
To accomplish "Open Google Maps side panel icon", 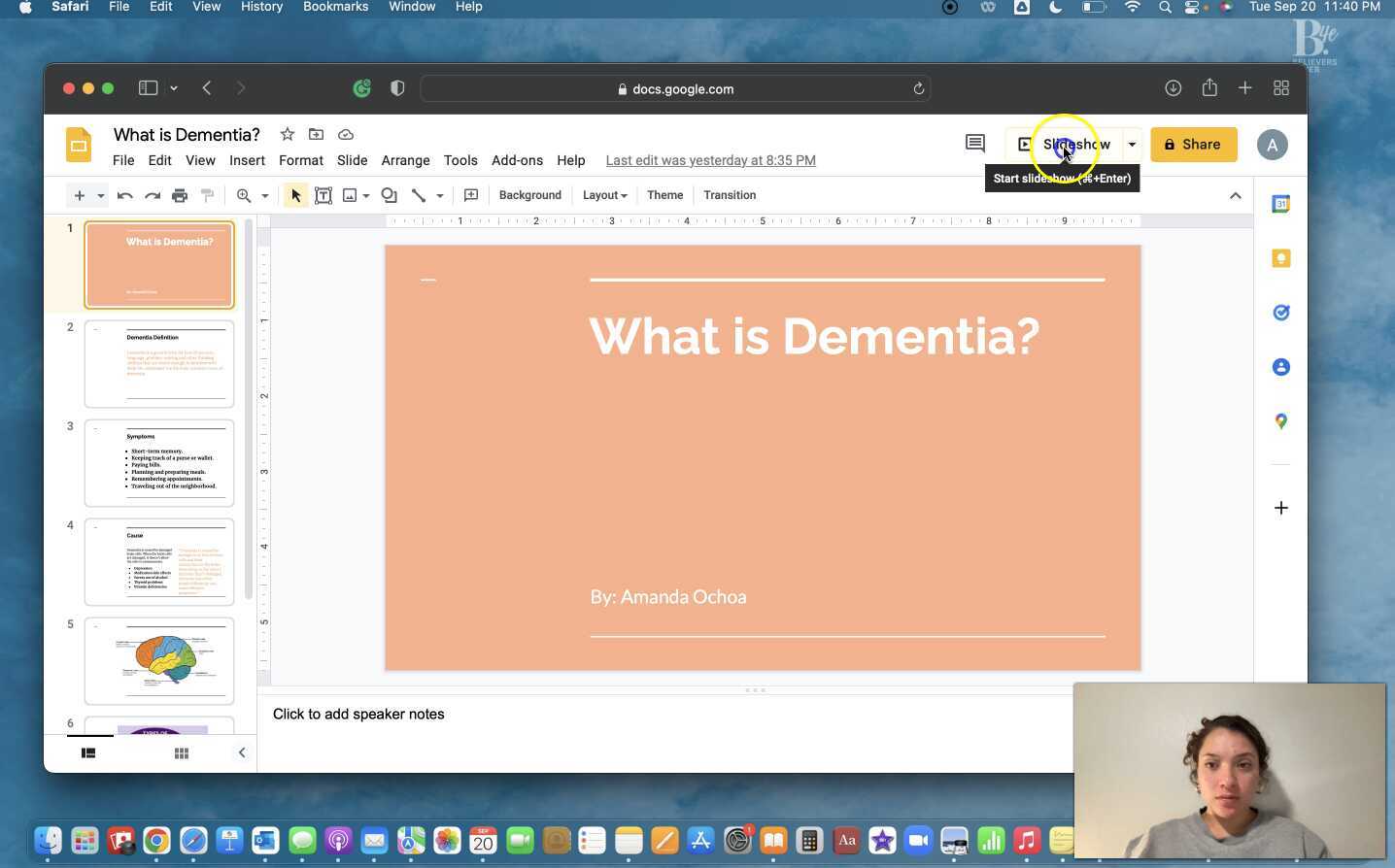I will tap(1281, 421).
